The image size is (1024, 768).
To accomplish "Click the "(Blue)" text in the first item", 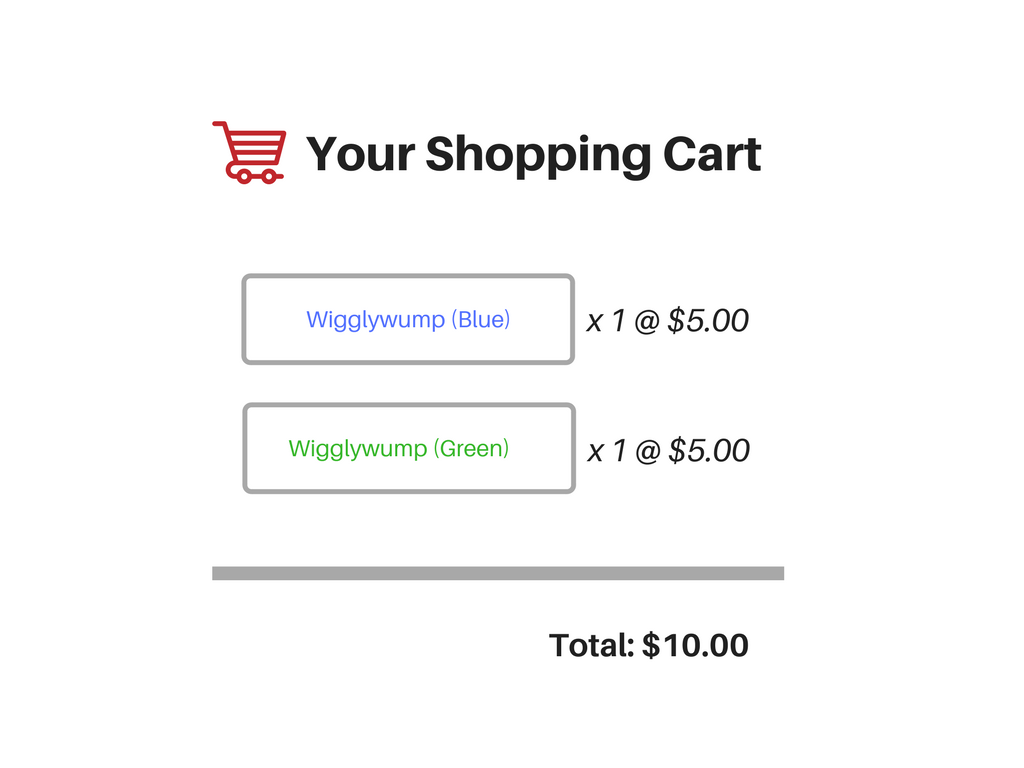I will [x=481, y=319].
